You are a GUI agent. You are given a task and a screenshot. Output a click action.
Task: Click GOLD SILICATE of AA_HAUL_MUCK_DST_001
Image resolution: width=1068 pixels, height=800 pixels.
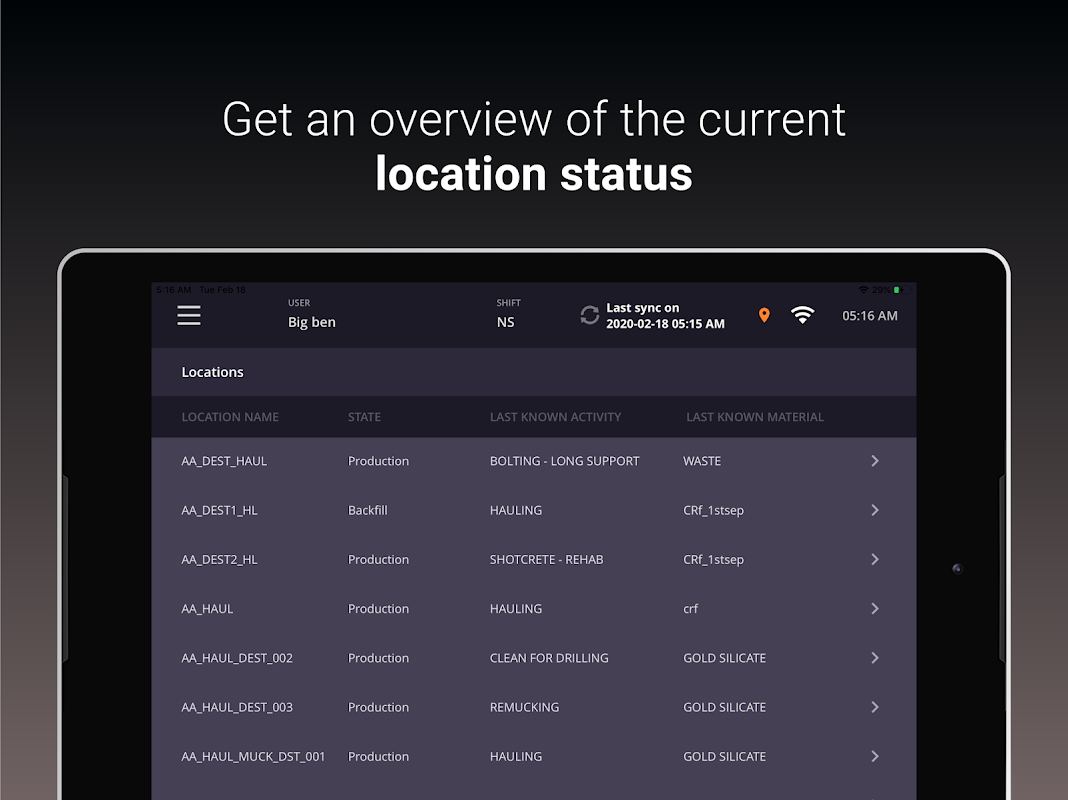click(725, 756)
